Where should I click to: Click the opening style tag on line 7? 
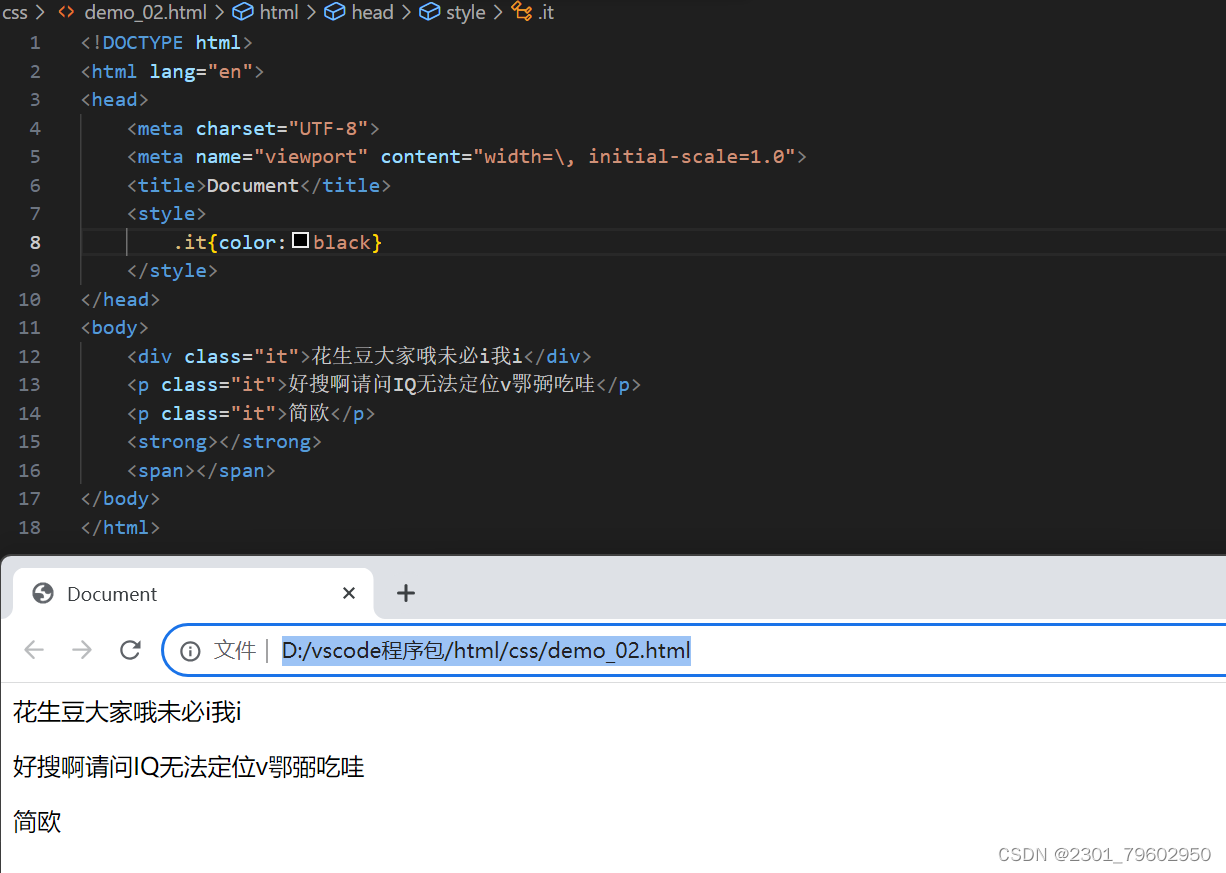(167, 214)
